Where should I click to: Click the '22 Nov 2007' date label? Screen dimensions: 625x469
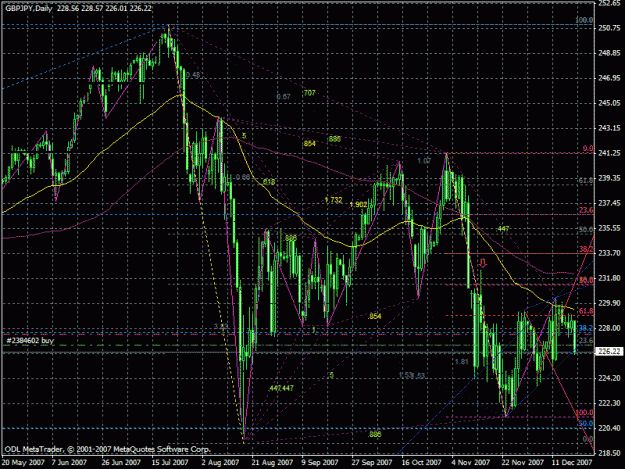[x=523, y=462]
